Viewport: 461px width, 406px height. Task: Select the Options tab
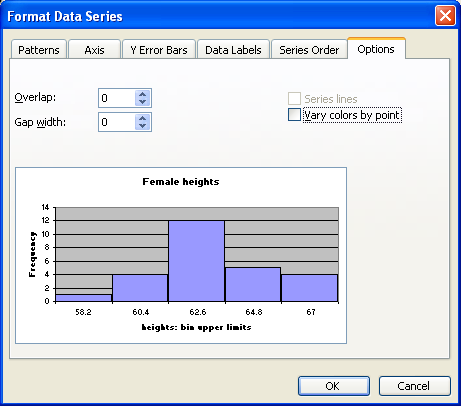pos(376,49)
